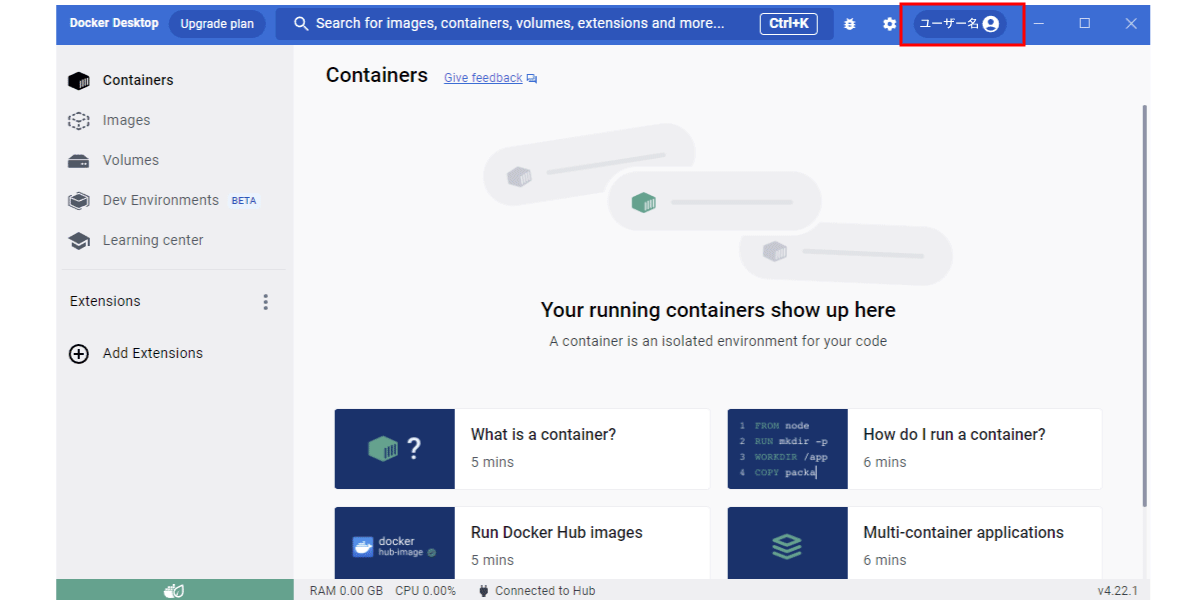This screenshot has height=600, width=1200.
Task: Open the What is a container? guide
Action: 522,449
